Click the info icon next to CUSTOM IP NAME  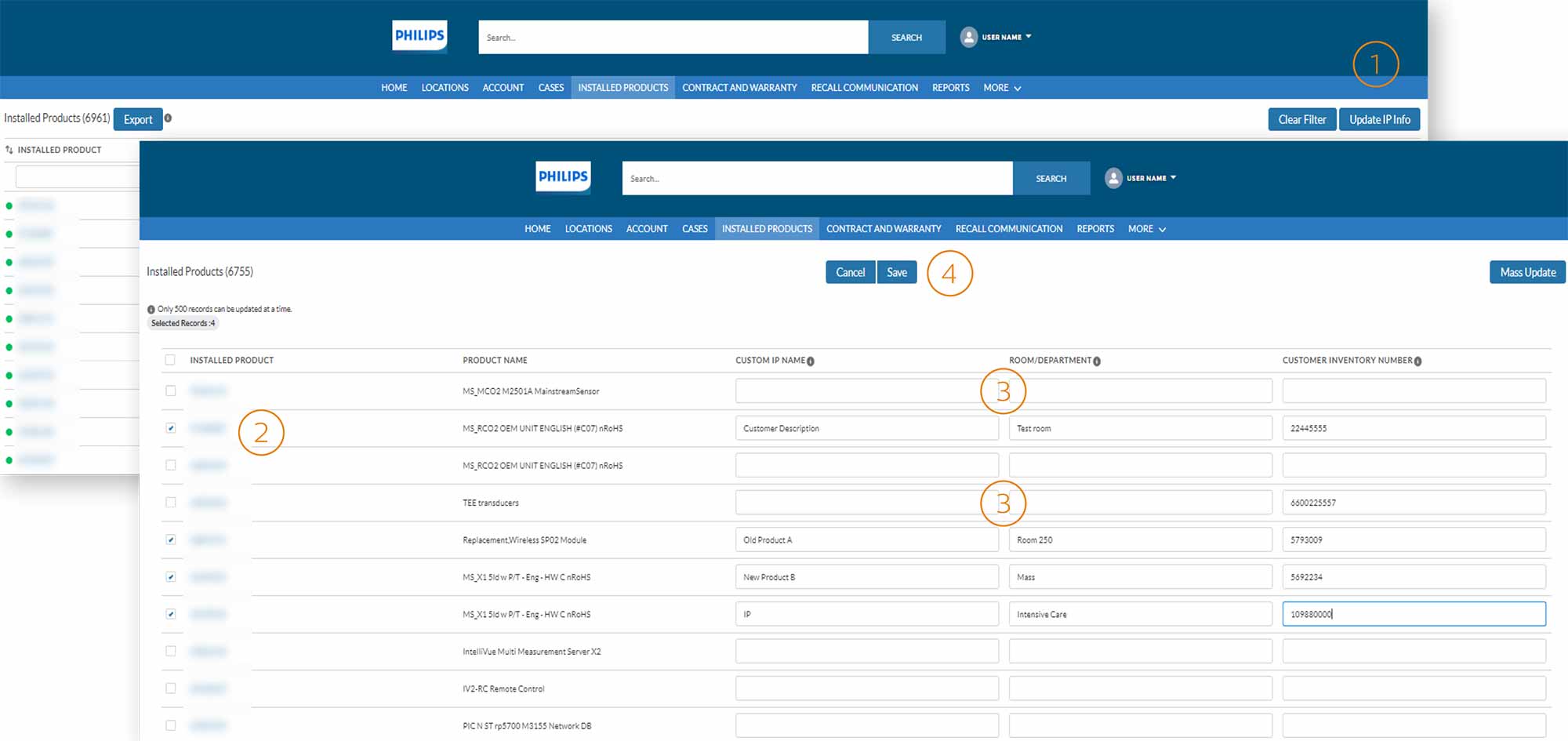coord(811,361)
